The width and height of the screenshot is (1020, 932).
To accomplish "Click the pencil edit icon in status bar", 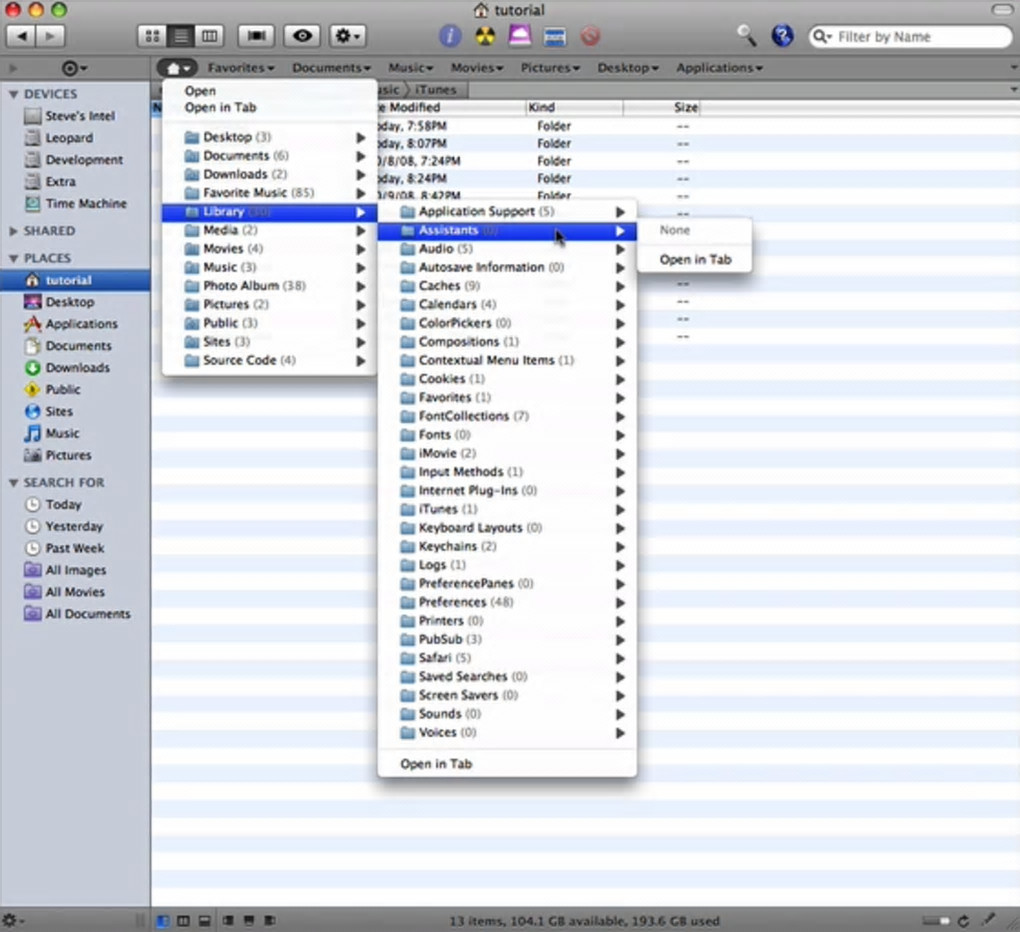I will coord(989,920).
